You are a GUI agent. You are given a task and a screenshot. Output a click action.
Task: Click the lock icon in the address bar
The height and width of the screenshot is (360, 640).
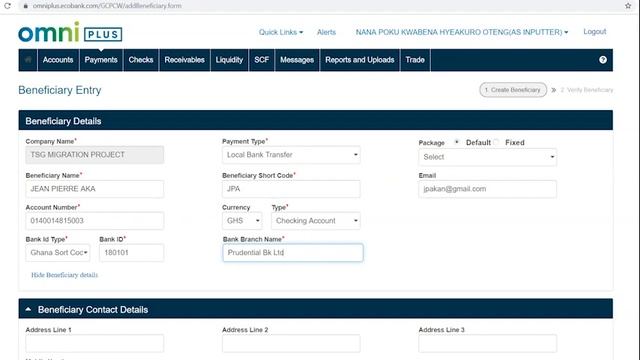(25, 6)
